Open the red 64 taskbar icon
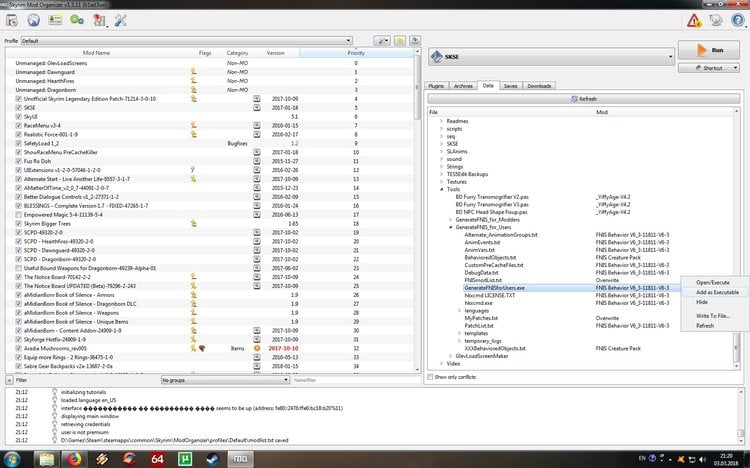Viewport: 750px width, 468px height. coord(157,459)
